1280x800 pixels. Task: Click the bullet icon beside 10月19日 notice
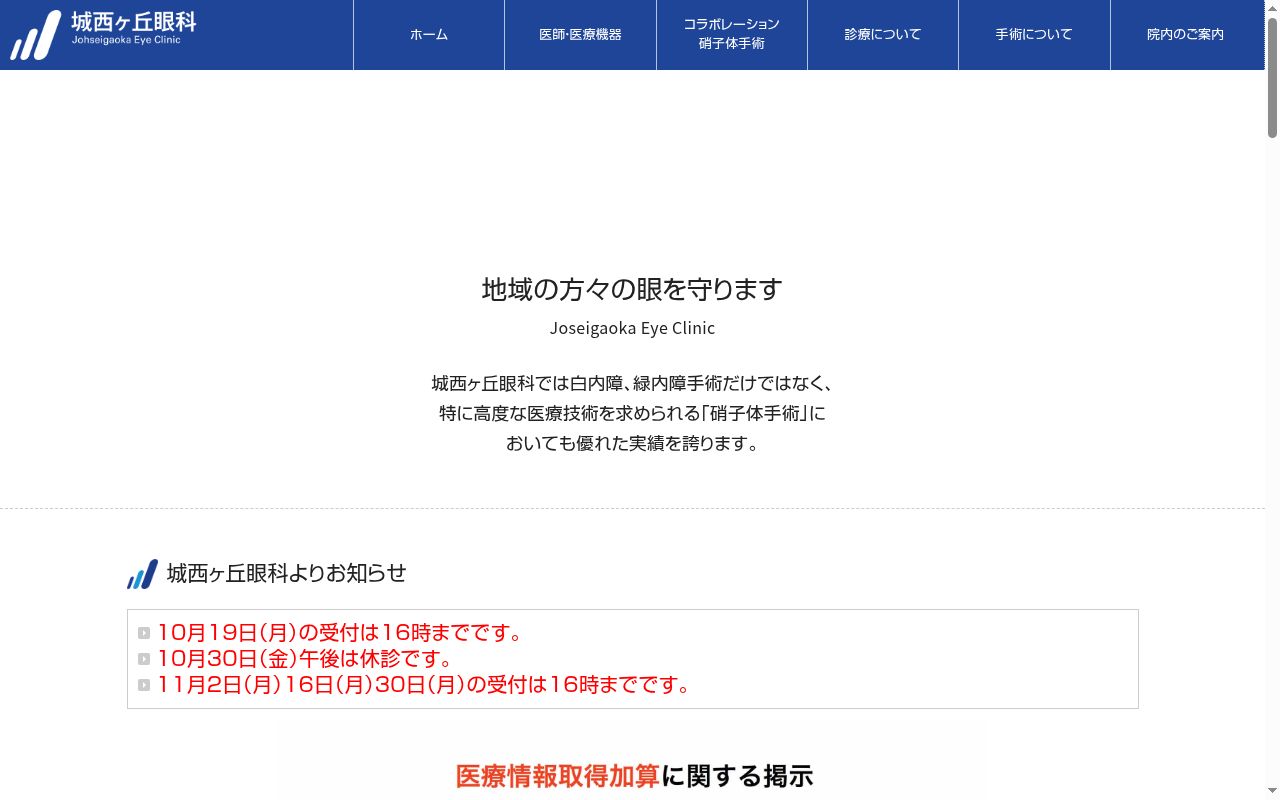pyautogui.click(x=144, y=633)
